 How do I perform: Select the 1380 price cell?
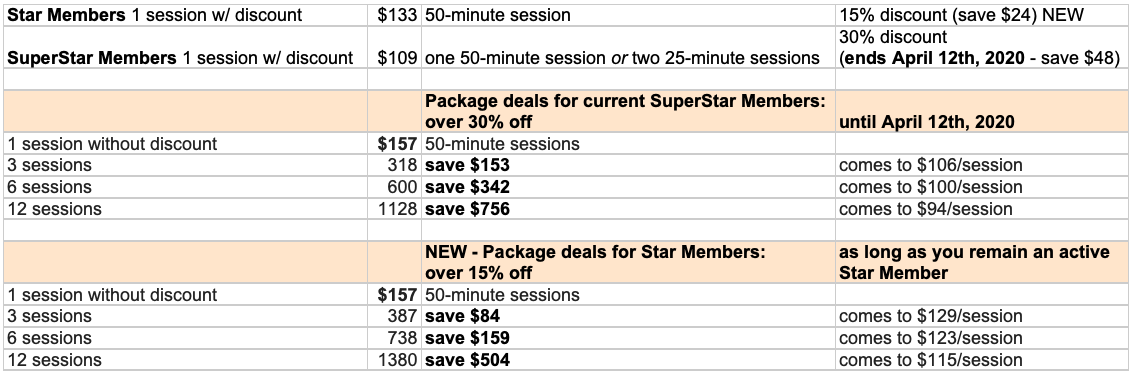[394, 360]
